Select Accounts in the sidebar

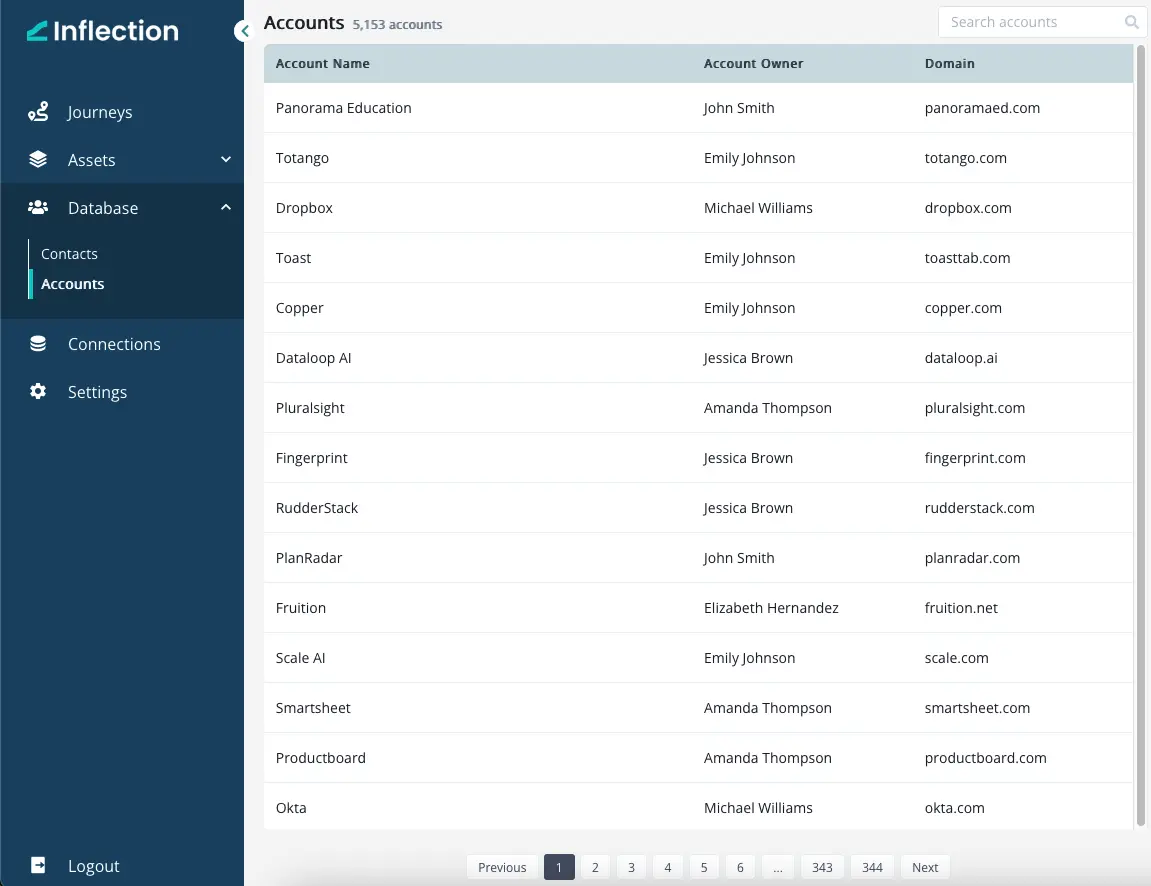coord(73,284)
